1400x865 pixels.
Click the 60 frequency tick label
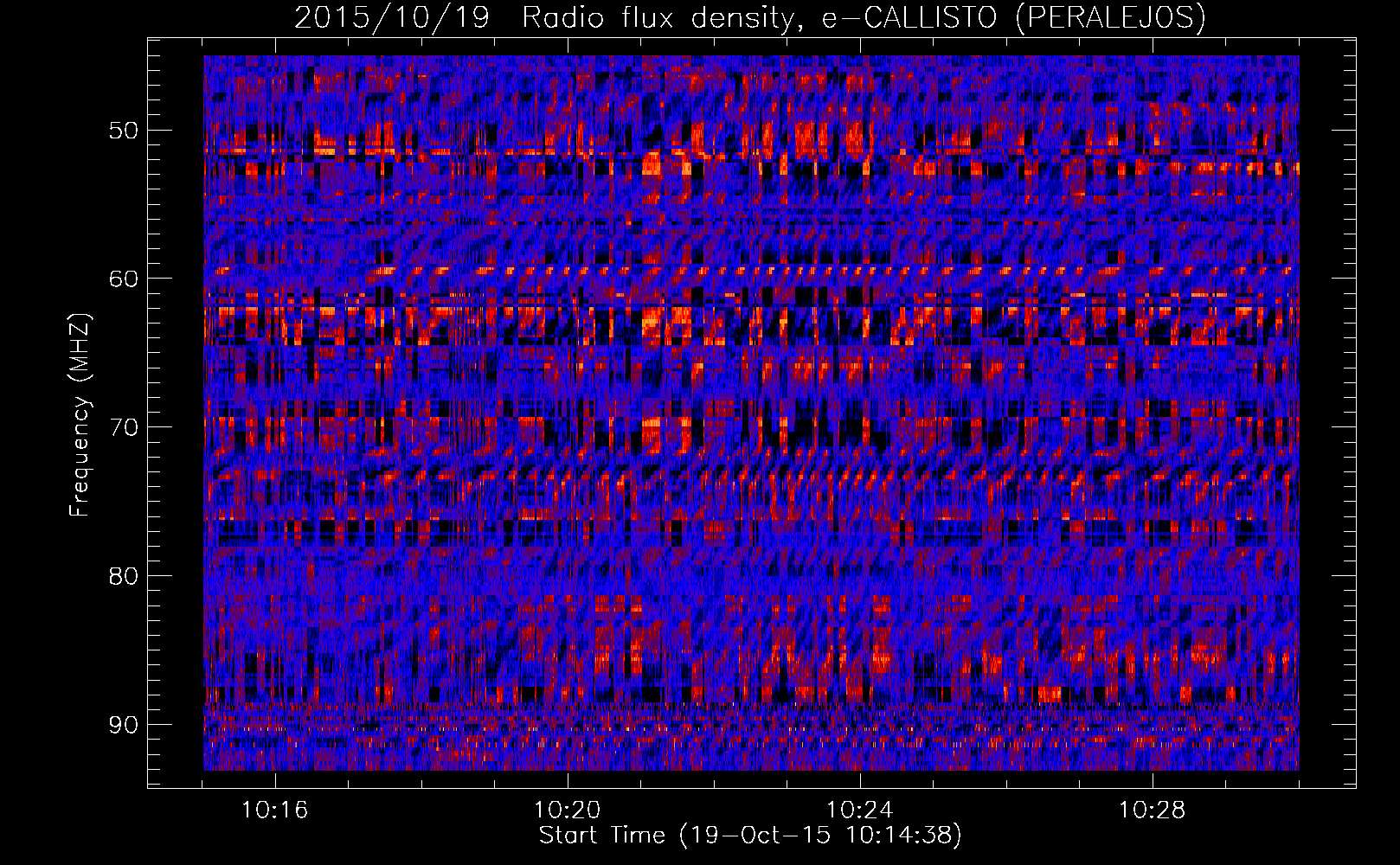click(x=123, y=279)
